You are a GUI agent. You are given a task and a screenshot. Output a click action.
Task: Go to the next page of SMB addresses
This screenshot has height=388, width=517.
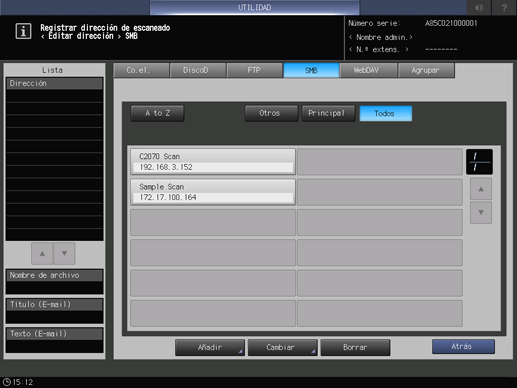point(481,212)
